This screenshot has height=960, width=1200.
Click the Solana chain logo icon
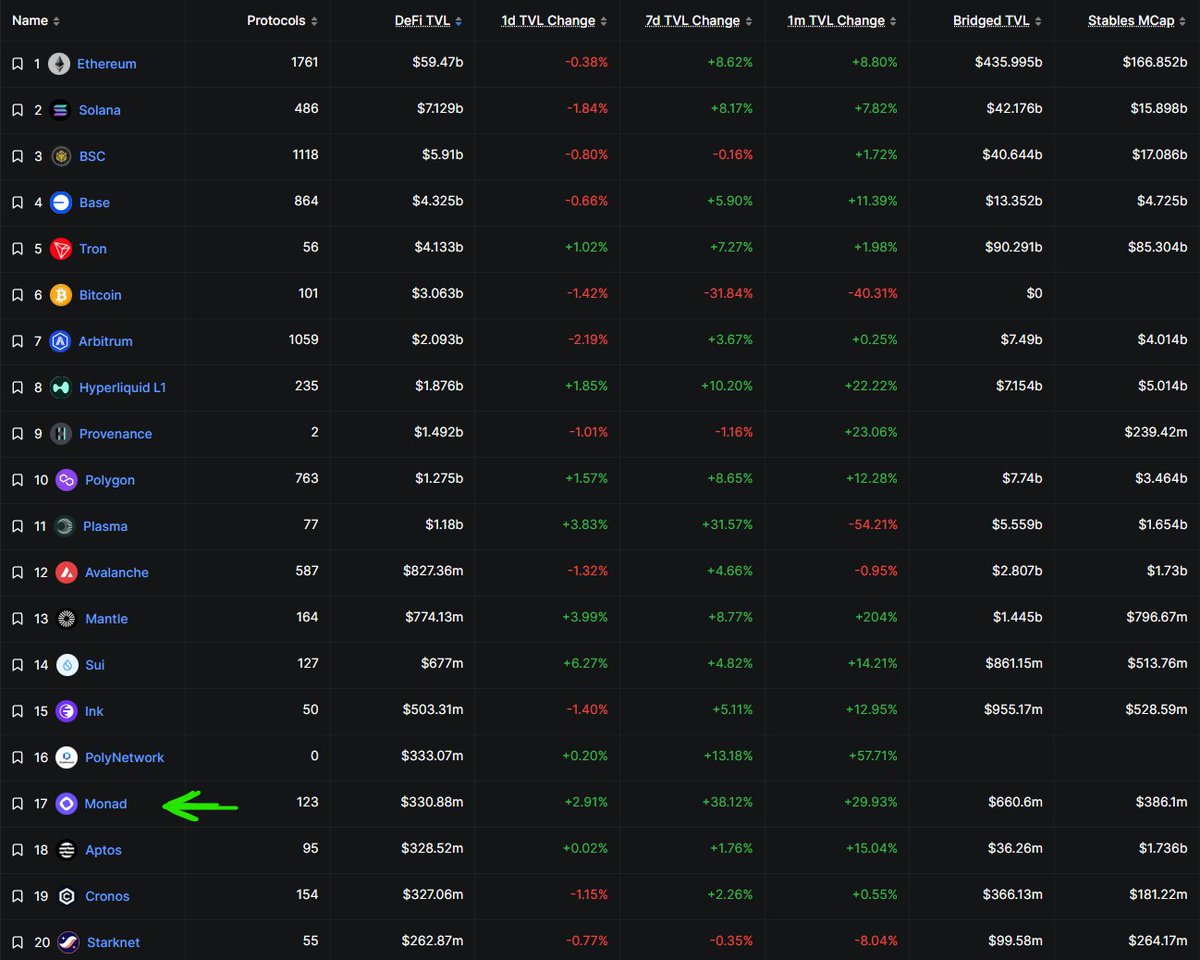[60, 110]
